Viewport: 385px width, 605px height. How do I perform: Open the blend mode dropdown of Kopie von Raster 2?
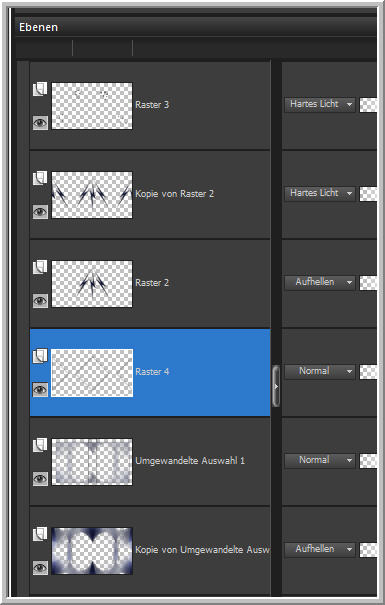(x=320, y=193)
